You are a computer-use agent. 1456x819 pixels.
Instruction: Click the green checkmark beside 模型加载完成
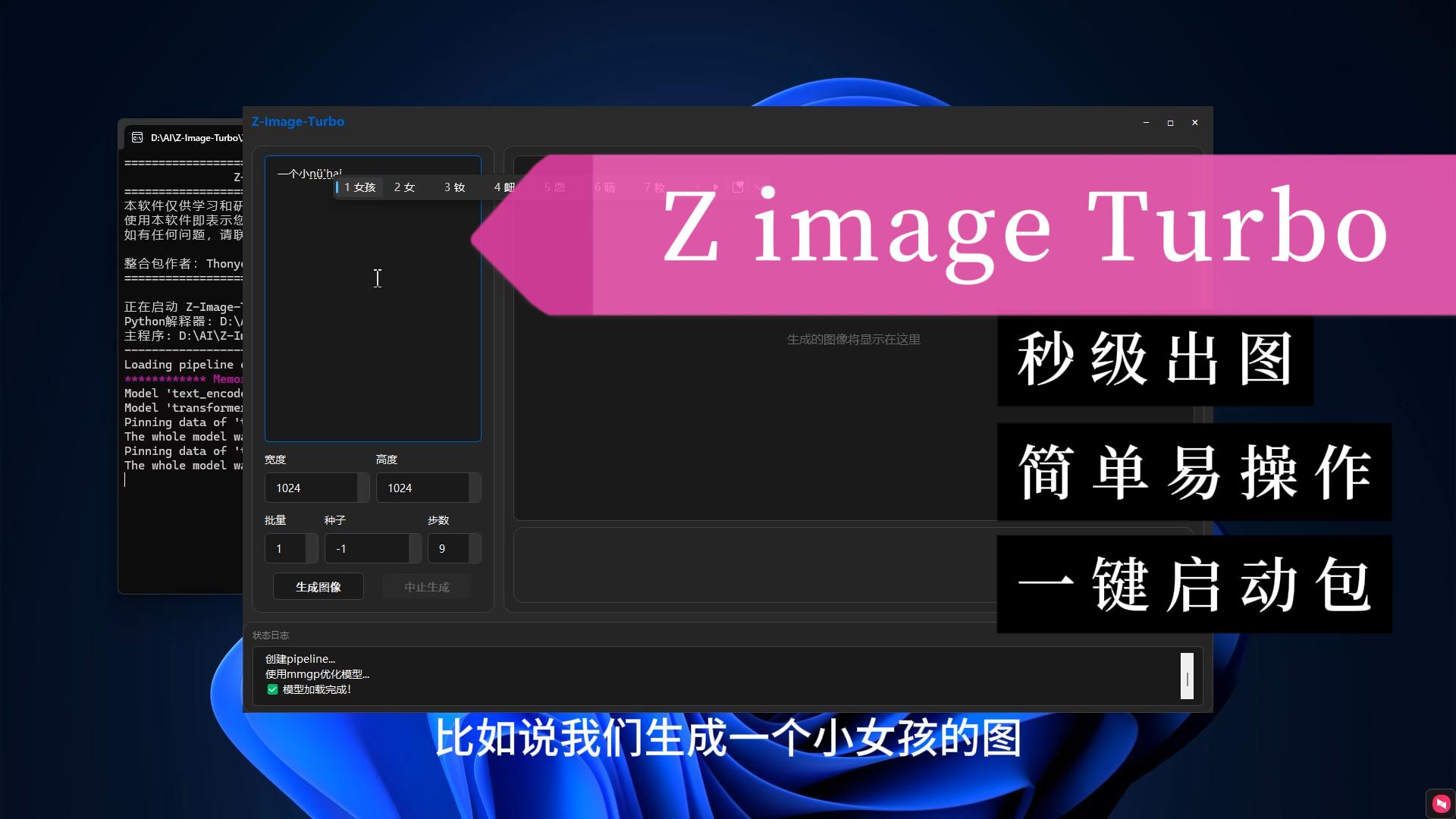point(272,689)
